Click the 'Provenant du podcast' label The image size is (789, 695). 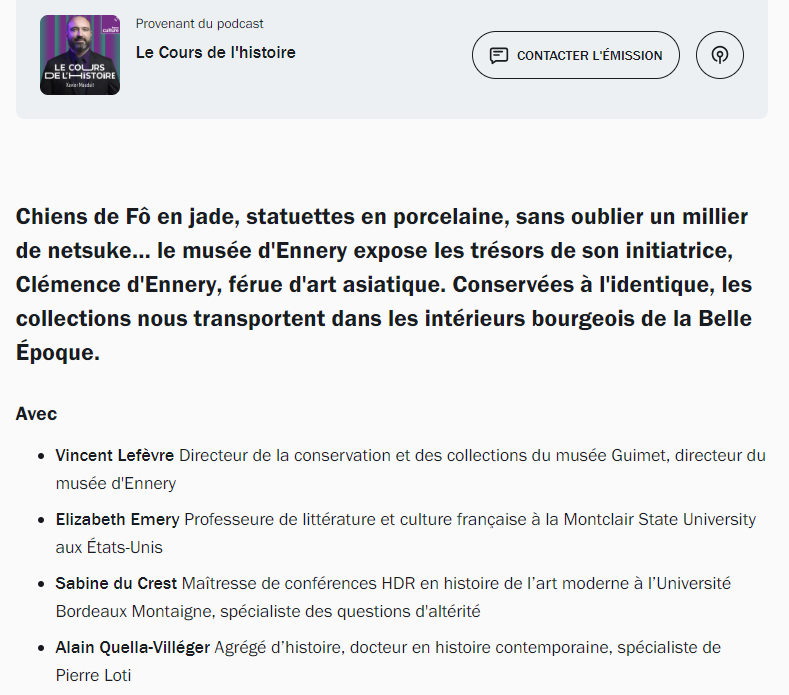click(199, 23)
